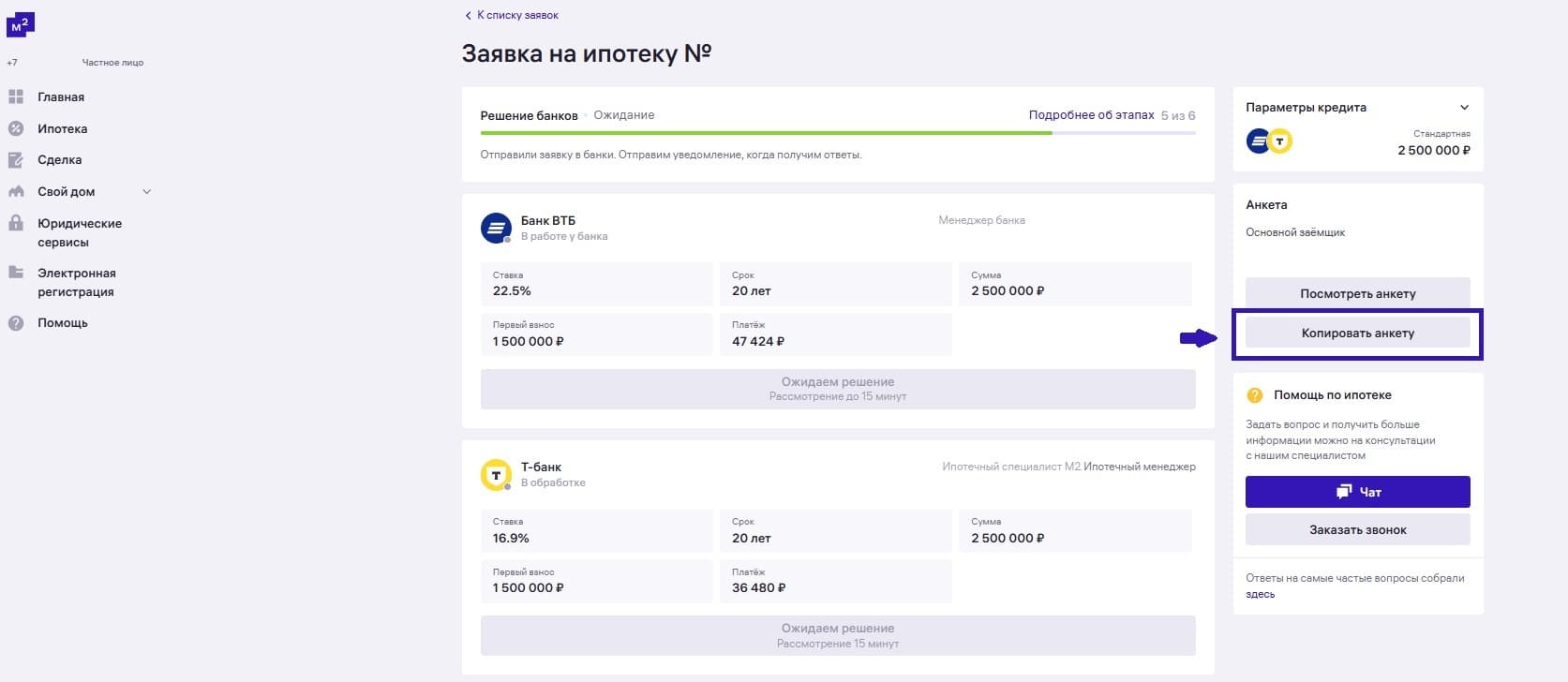This screenshot has width=1568, height=682.
Task: Click the Т-банк yellow logo
Action: pos(496,475)
